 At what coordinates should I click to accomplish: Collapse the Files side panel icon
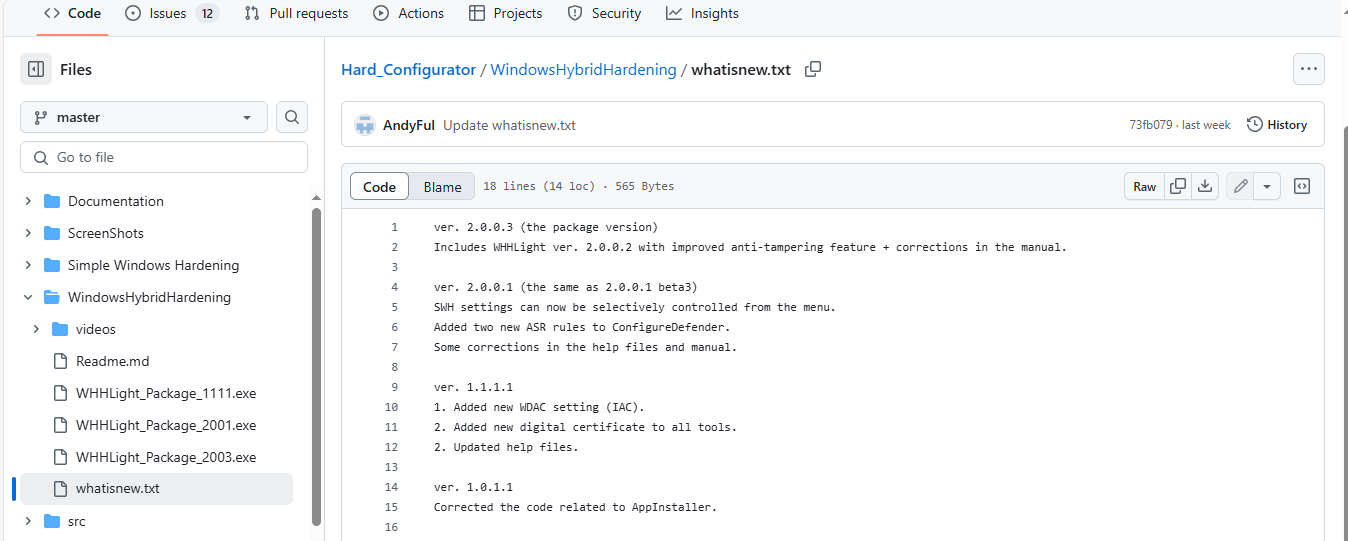[36, 70]
